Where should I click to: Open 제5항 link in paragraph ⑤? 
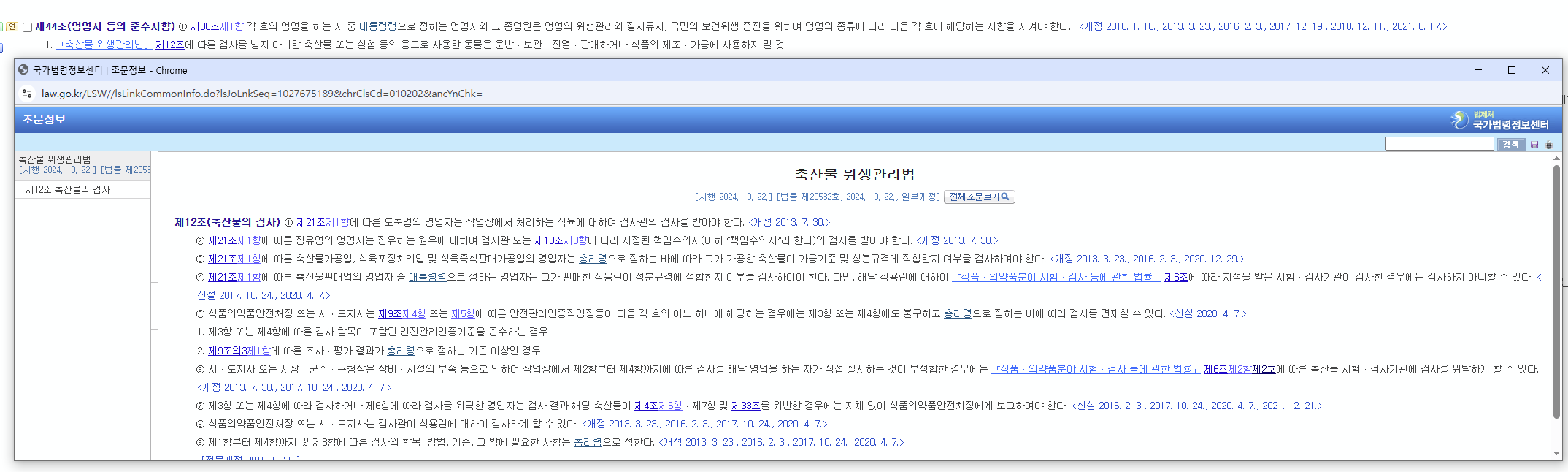coord(463,313)
